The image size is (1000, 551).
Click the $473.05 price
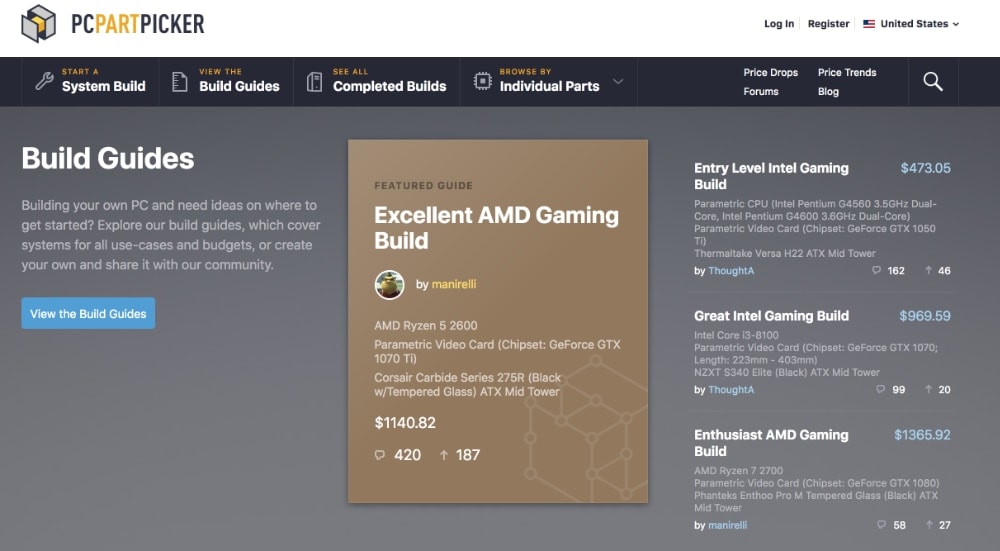click(x=925, y=168)
